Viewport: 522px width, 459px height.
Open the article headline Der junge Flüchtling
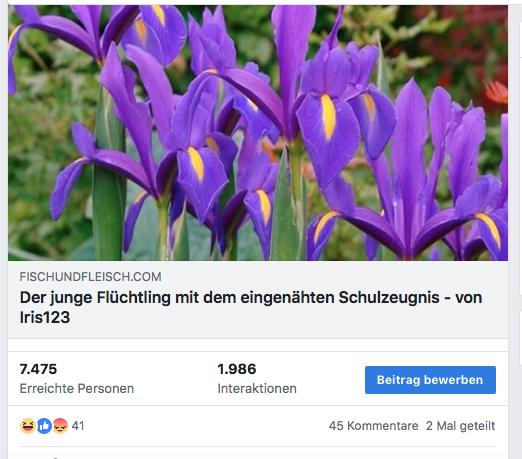click(x=251, y=307)
